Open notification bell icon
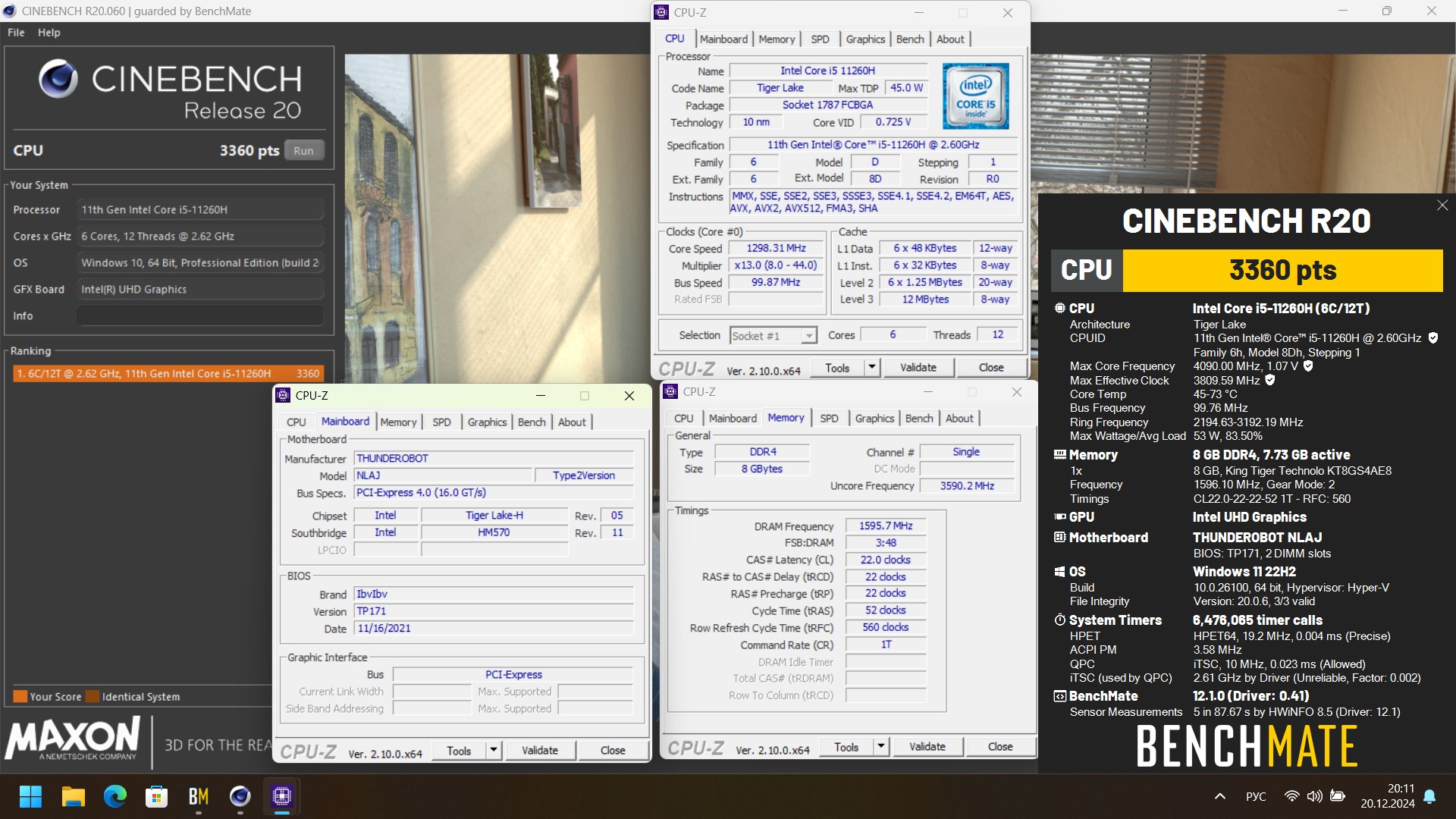1456x819 pixels. point(1429,796)
